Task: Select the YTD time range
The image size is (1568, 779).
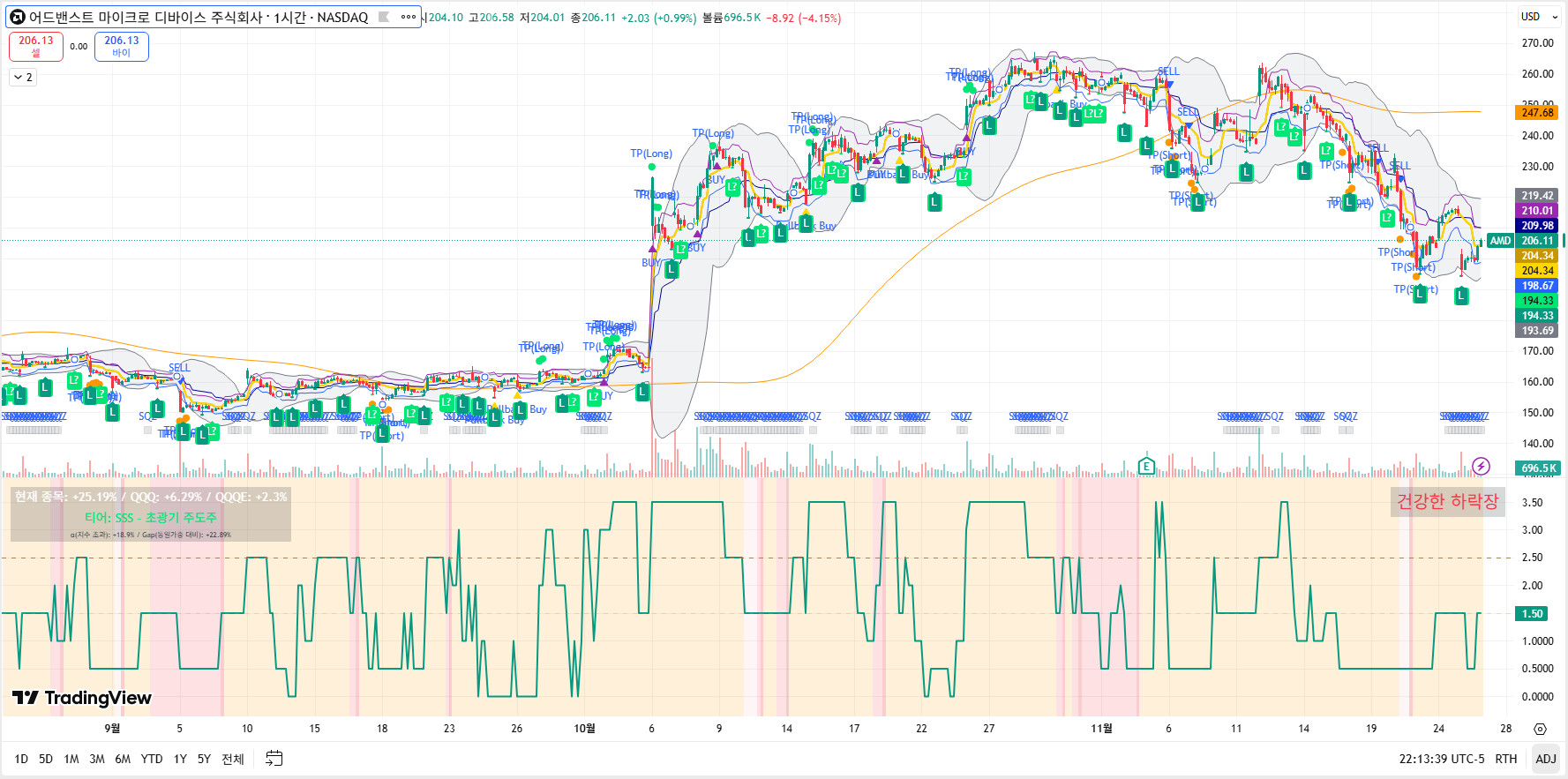Action: tap(152, 759)
